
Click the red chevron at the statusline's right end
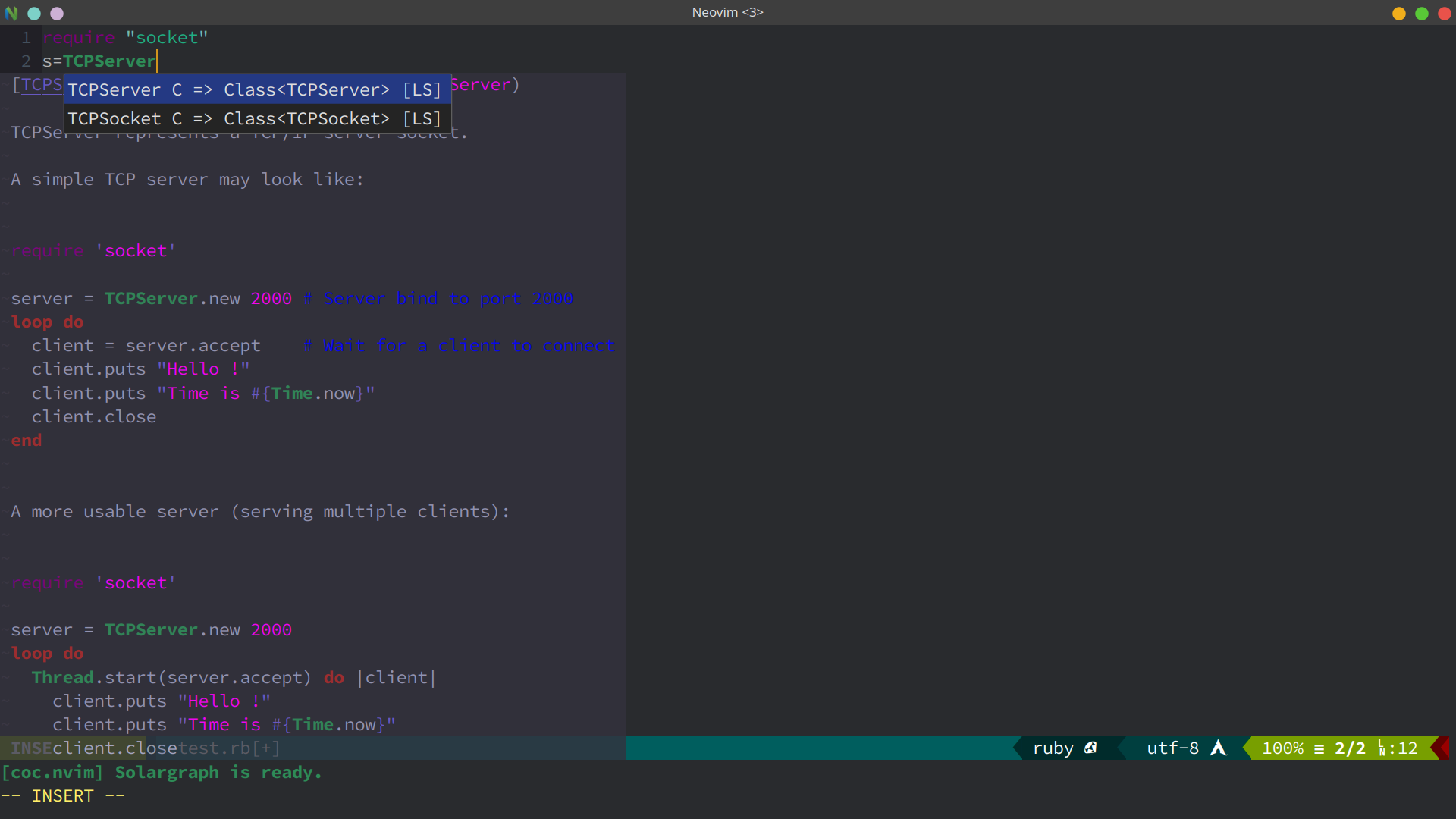pos(1445,748)
